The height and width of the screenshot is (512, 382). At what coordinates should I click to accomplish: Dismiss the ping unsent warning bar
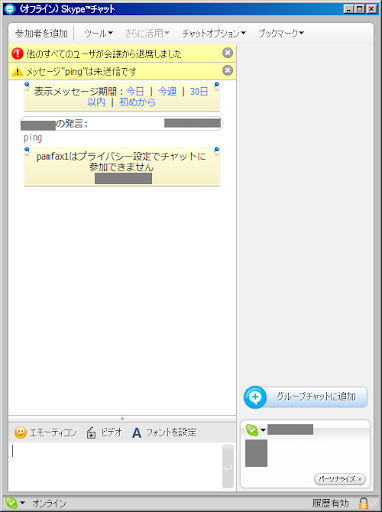227,71
